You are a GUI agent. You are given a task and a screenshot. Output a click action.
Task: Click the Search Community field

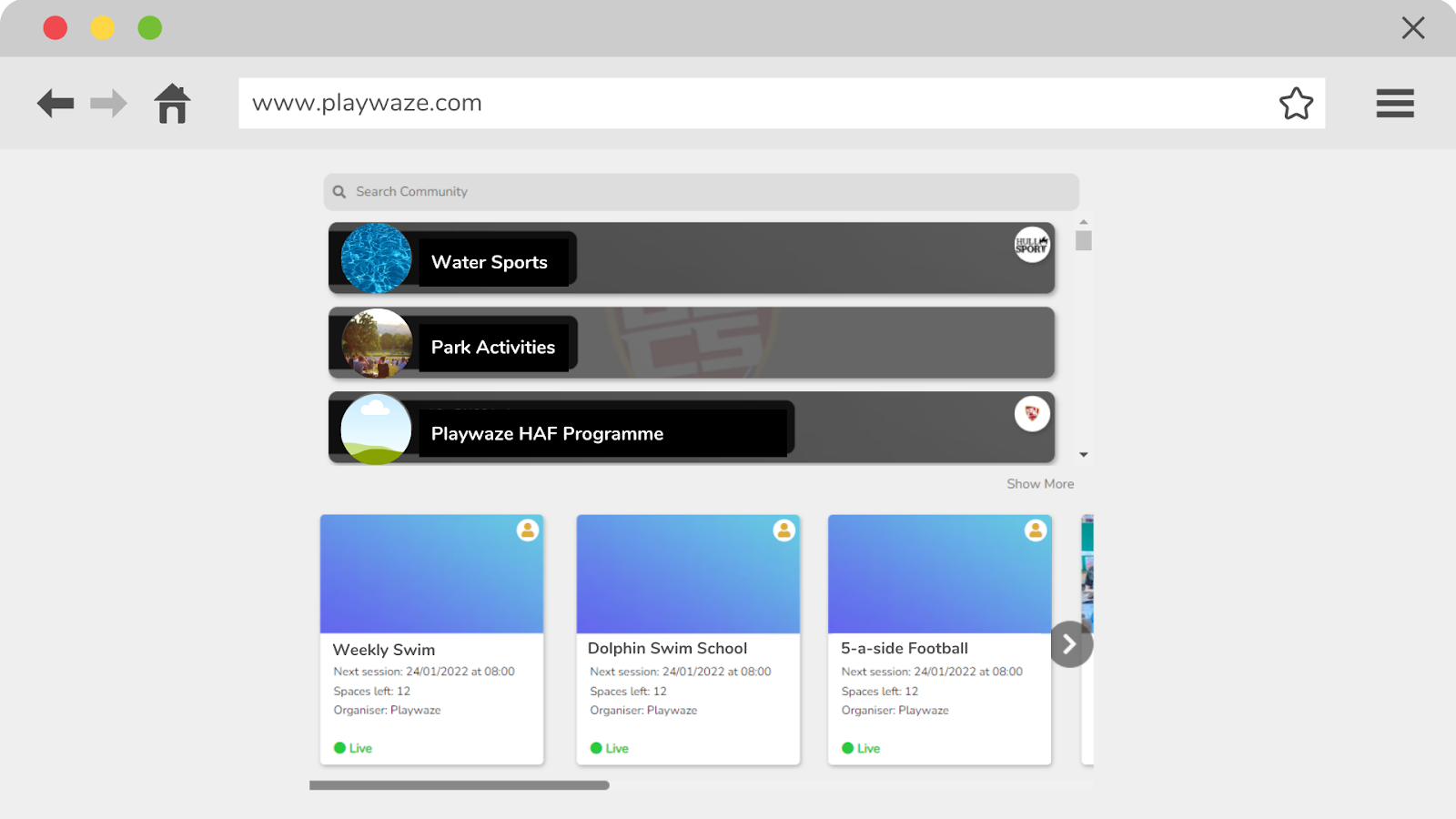(x=702, y=192)
